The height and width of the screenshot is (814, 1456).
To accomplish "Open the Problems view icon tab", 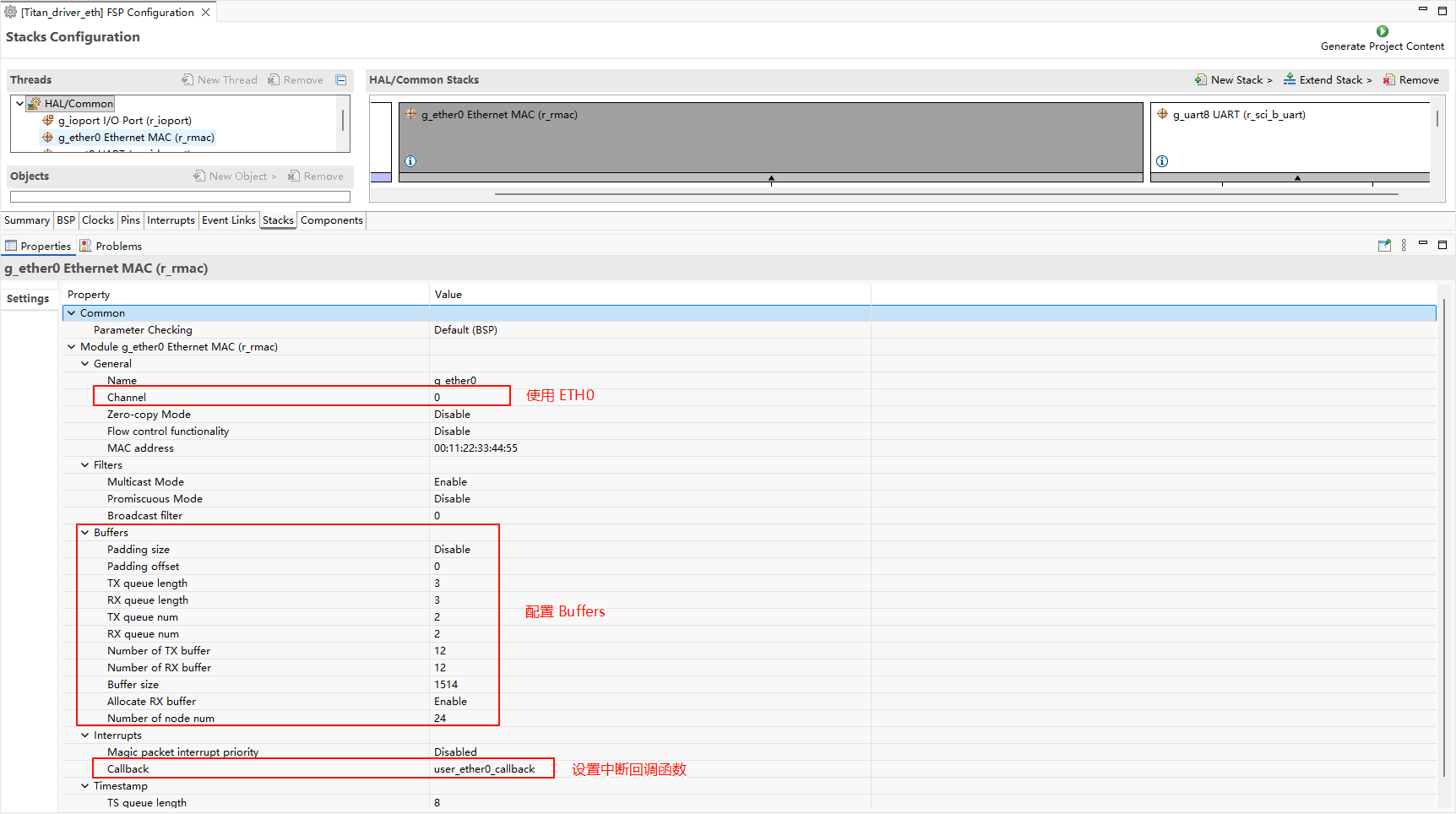I will coord(85,246).
